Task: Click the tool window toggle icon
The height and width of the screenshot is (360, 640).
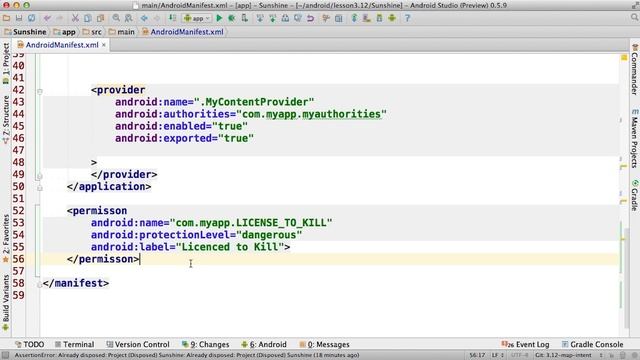Action: coord(5,355)
